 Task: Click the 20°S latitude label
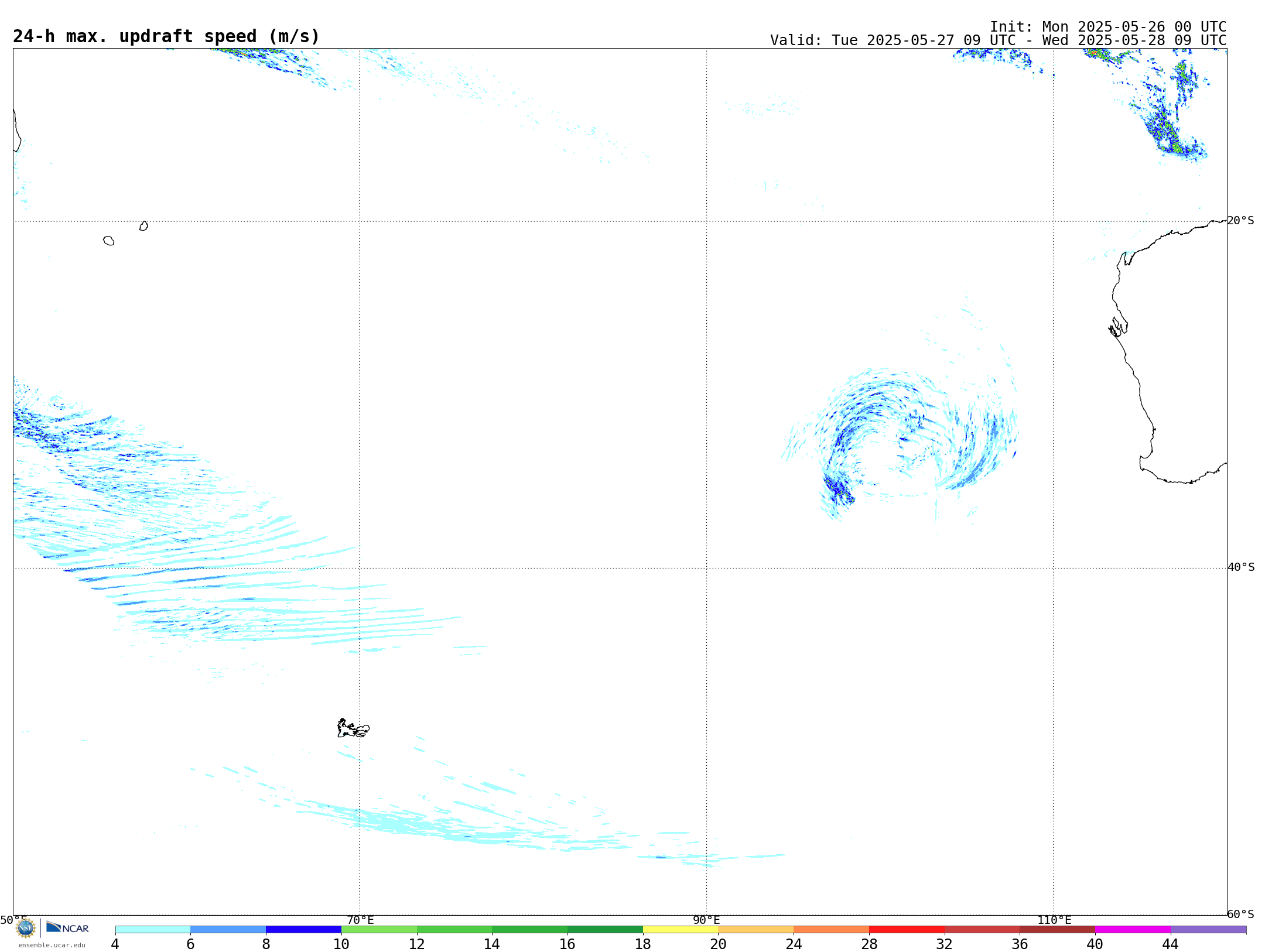[x=1240, y=221]
